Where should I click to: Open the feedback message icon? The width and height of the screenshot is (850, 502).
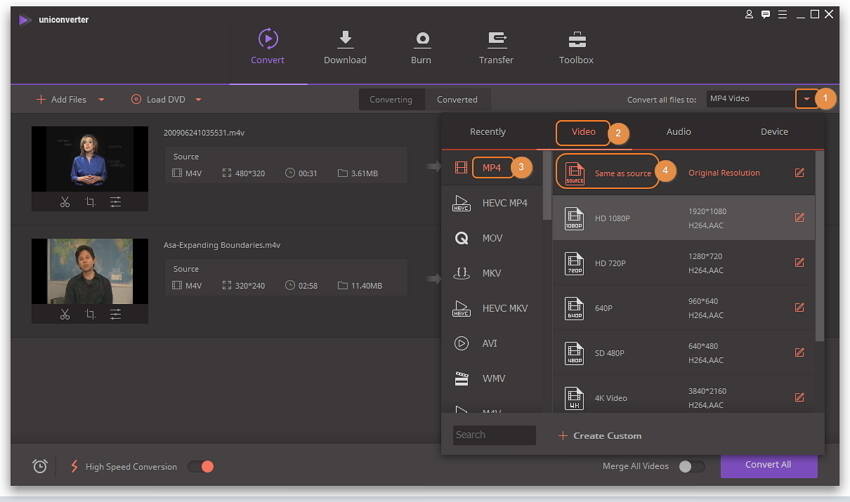[x=765, y=15]
